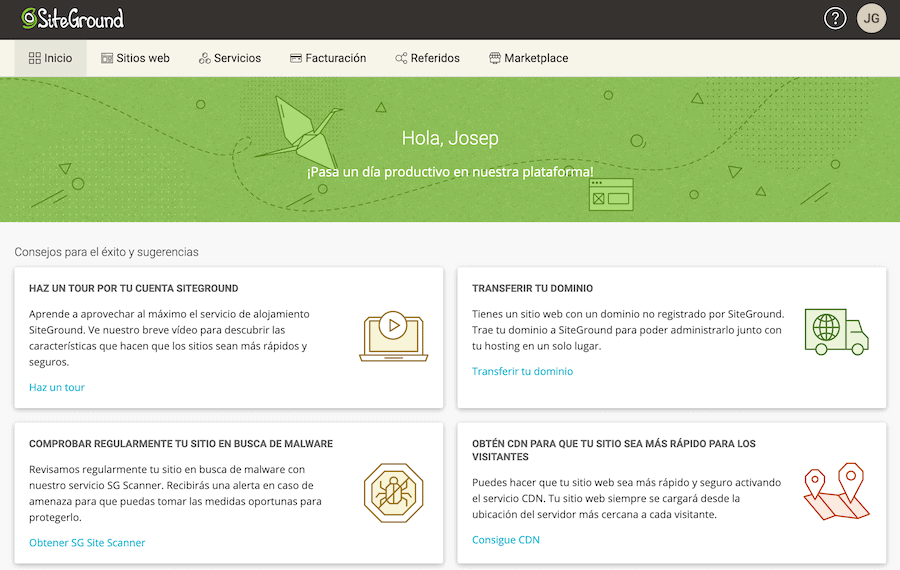Click the TRANSFERIR TU DOMINIO card title
This screenshot has height=570, width=900.
pyautogui.click(x=533, y=288)
